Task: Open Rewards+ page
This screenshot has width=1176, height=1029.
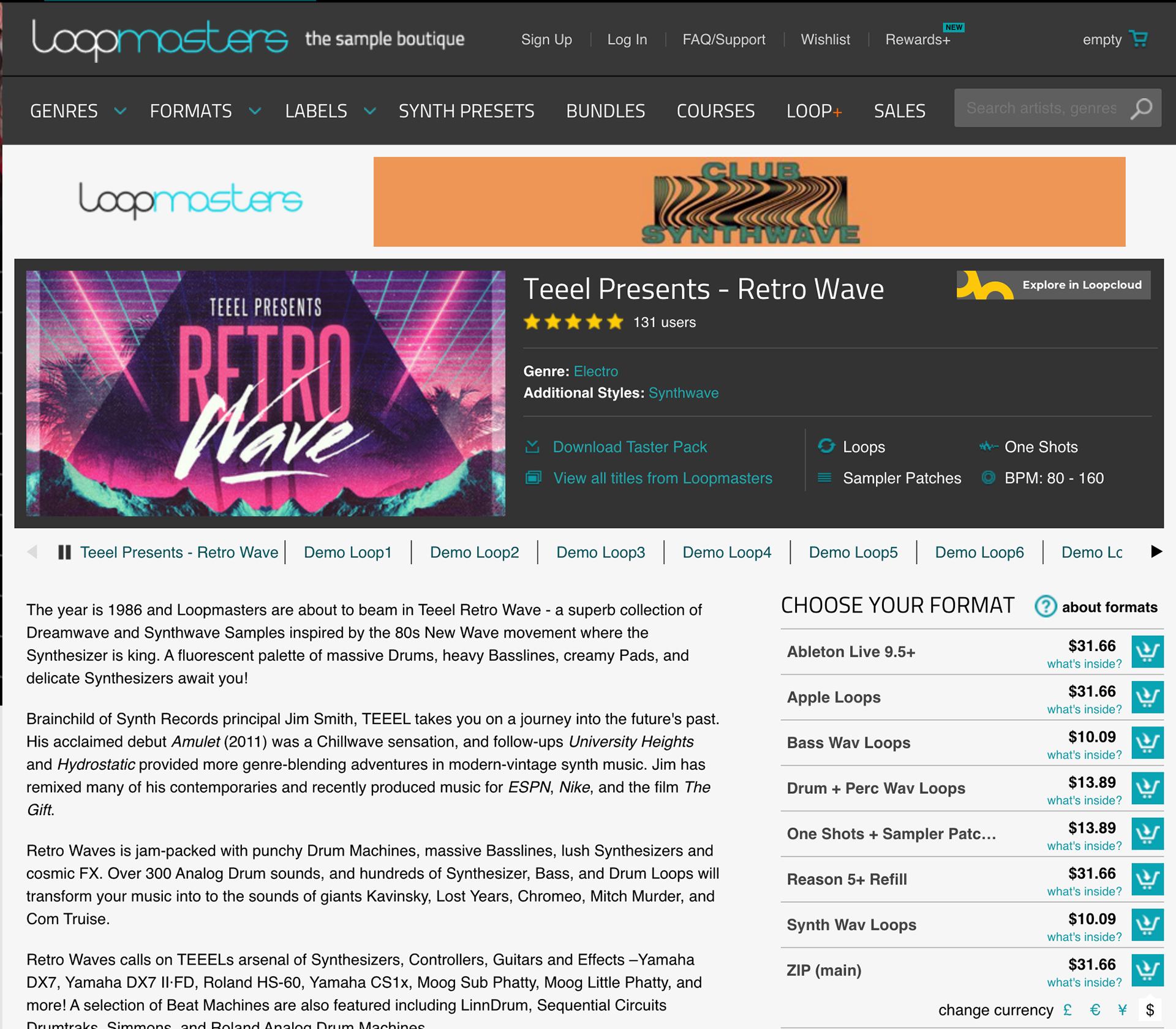Action: (x=918, y=40)
